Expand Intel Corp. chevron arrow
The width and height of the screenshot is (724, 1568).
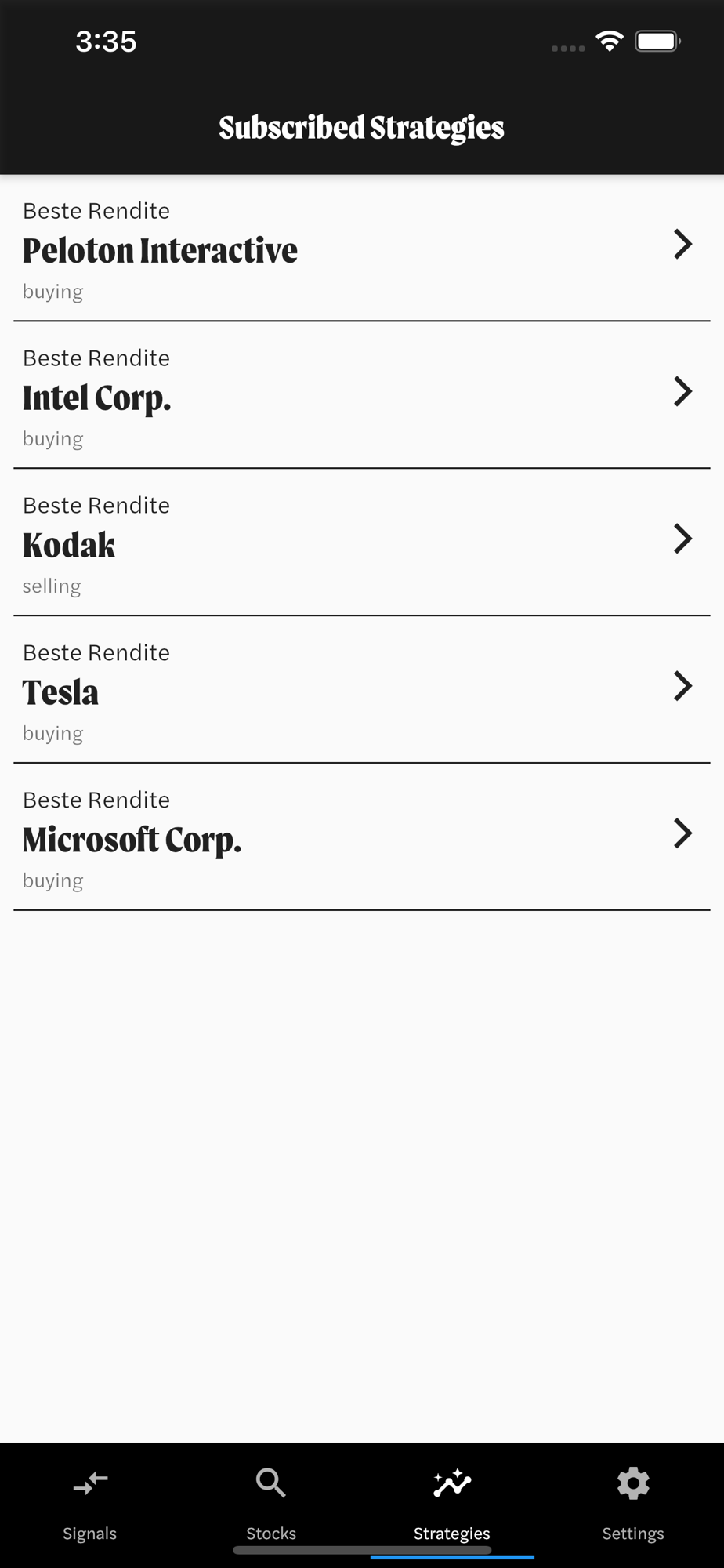[x=683, y=391]
